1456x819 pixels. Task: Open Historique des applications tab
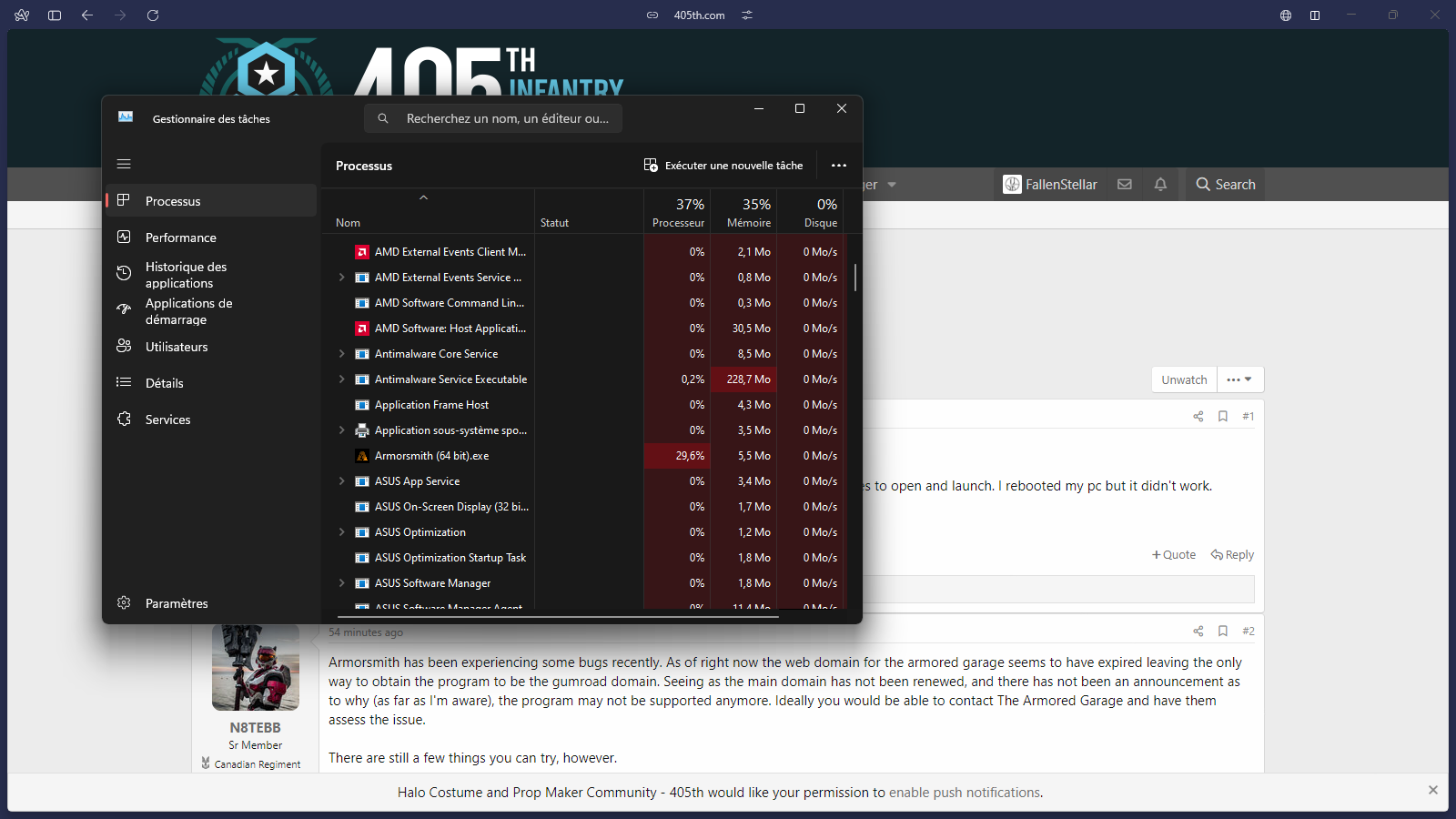click(211, 274)
